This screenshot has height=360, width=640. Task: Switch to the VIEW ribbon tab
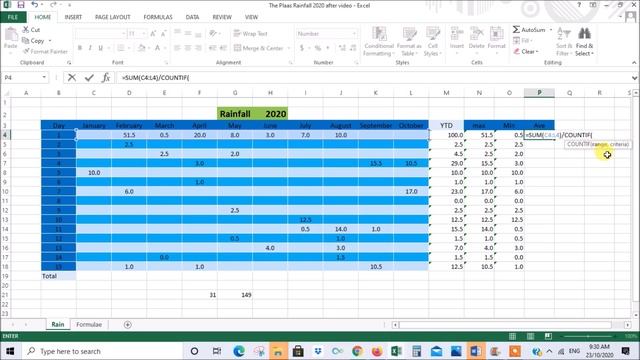pos(251,17)
